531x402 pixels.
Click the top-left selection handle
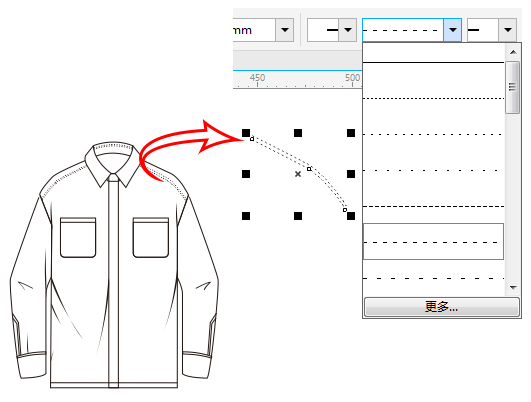point(246,133)
